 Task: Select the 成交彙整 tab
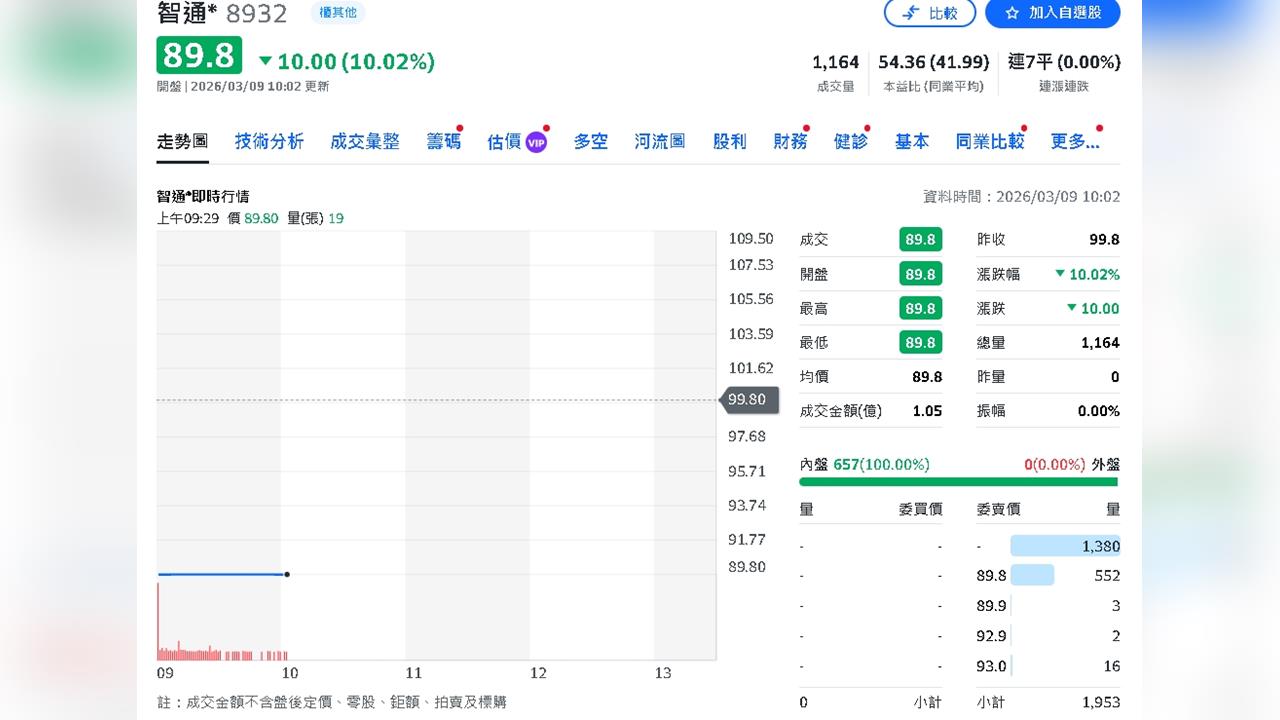[x=364, y=142]
